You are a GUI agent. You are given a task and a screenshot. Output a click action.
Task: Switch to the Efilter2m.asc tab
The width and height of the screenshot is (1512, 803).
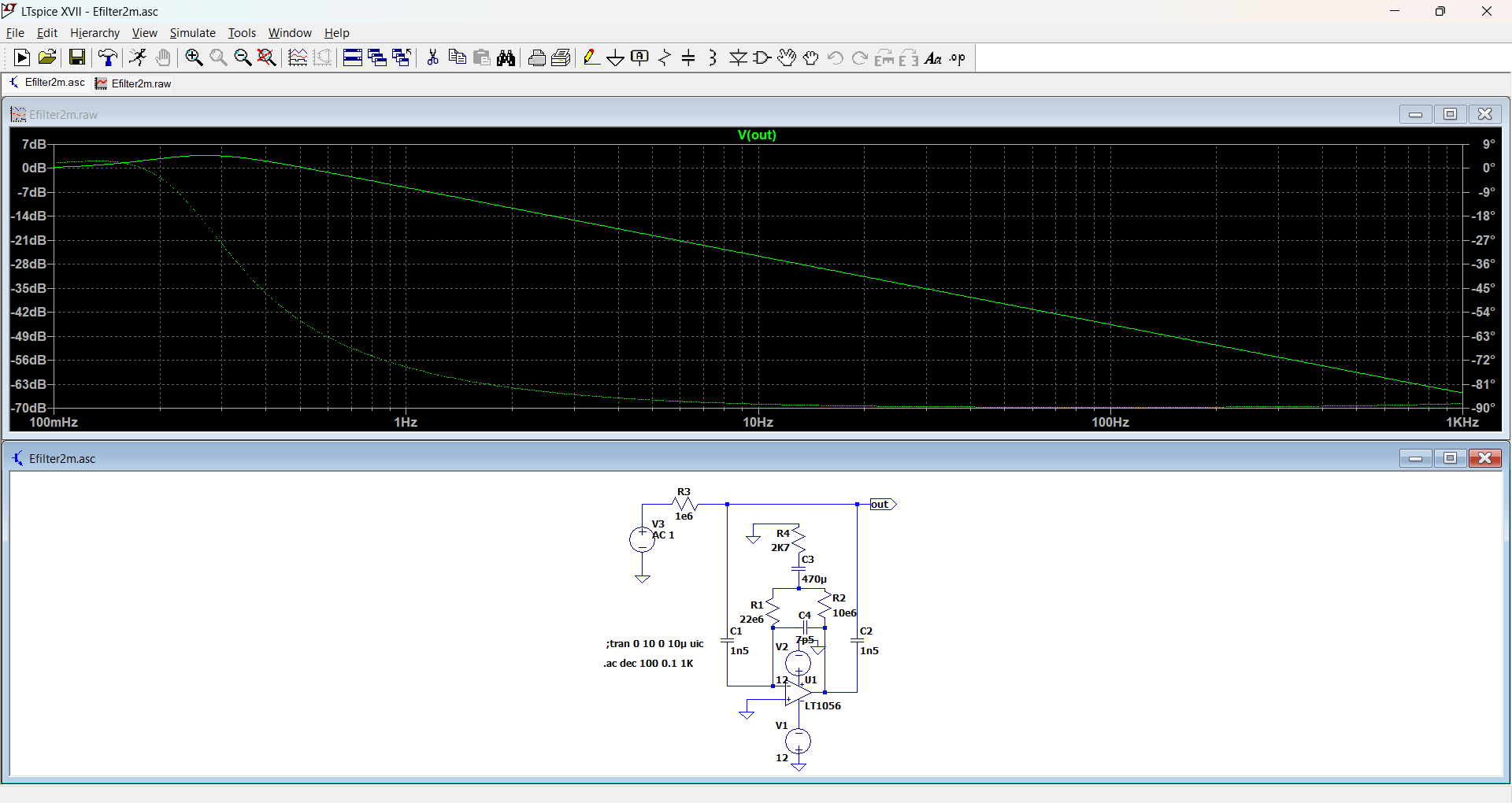click(47, 83)
